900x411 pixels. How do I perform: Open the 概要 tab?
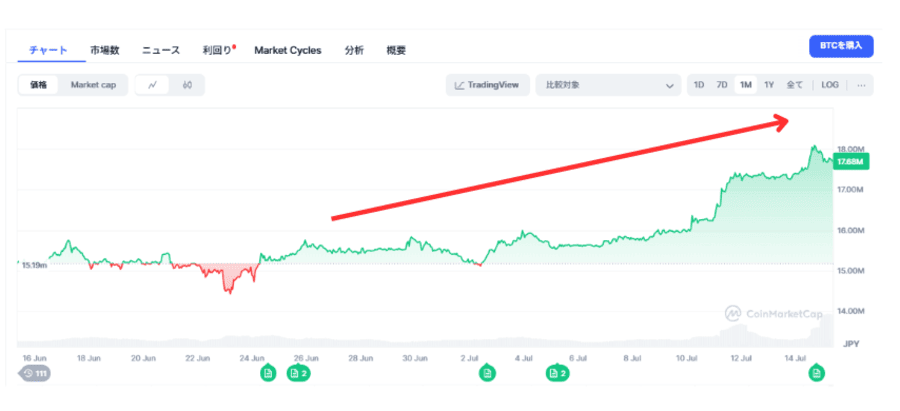coord(396,51)
